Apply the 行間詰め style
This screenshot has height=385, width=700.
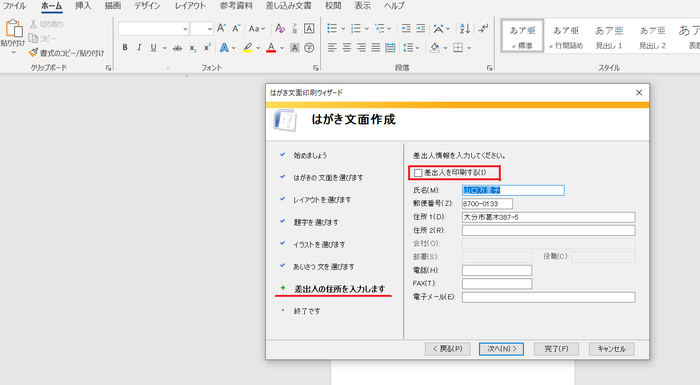click(566, 37)
